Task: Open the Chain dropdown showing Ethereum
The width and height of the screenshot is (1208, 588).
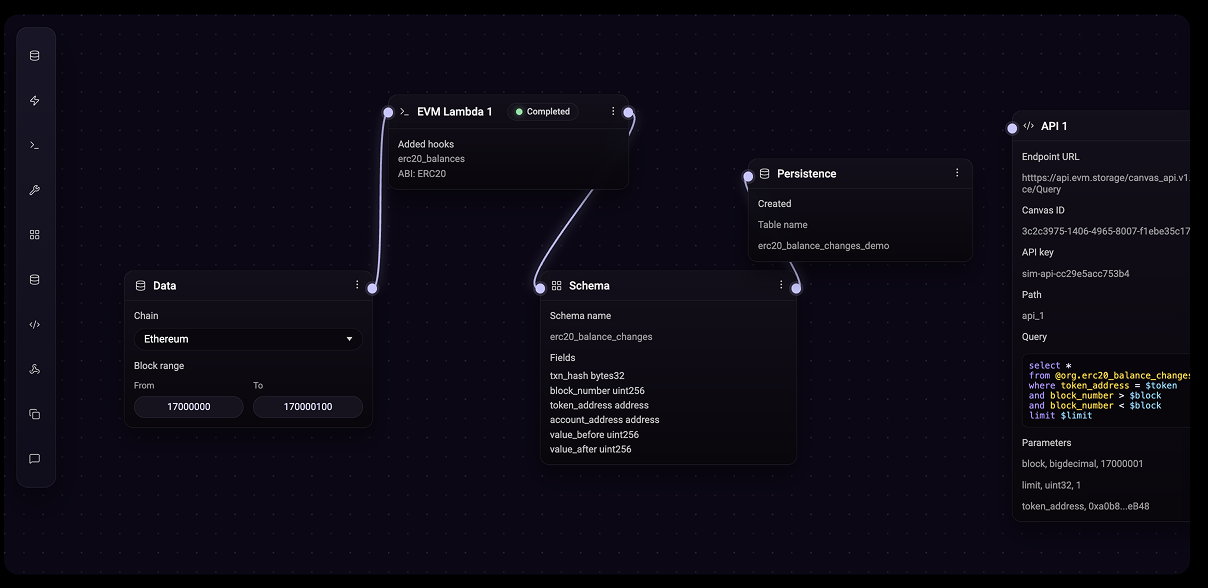Action: point(247,339)
